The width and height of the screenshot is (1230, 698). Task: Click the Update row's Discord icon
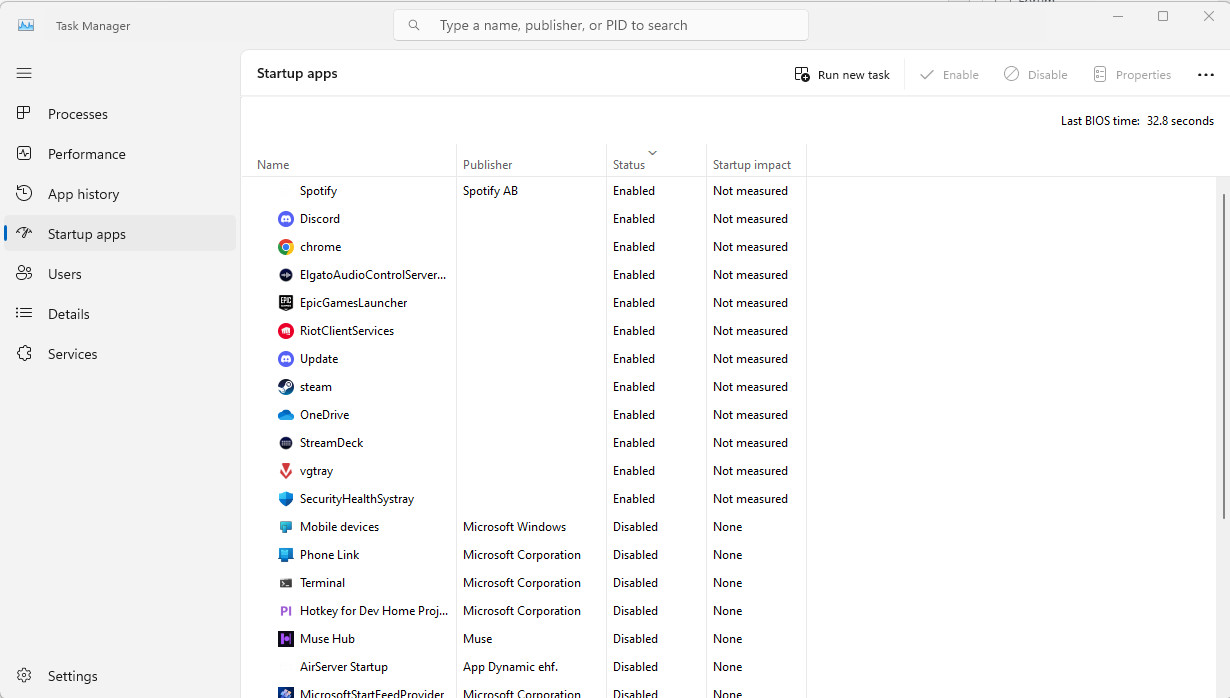[x=286, y=359]
